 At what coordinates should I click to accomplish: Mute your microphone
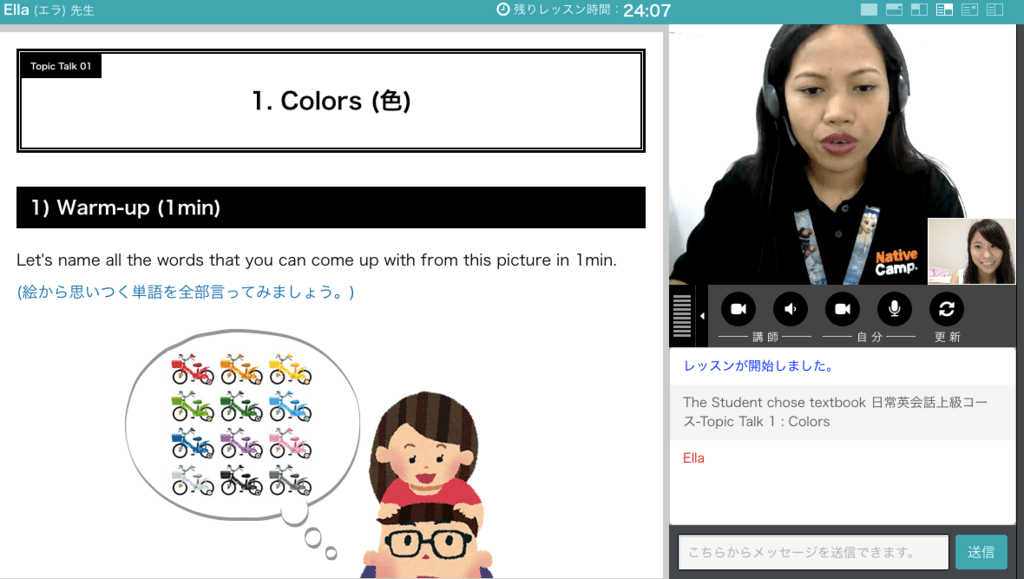[x=895, y=309]
